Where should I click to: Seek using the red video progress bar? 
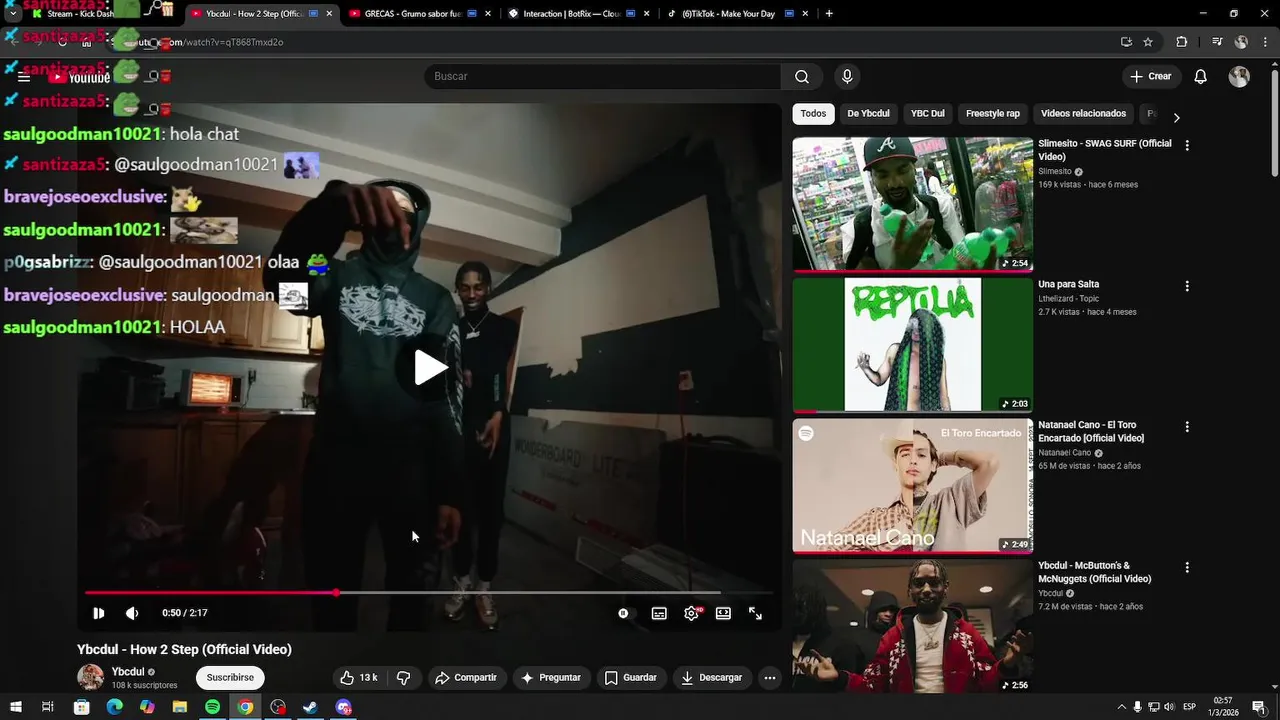[428, 593]
